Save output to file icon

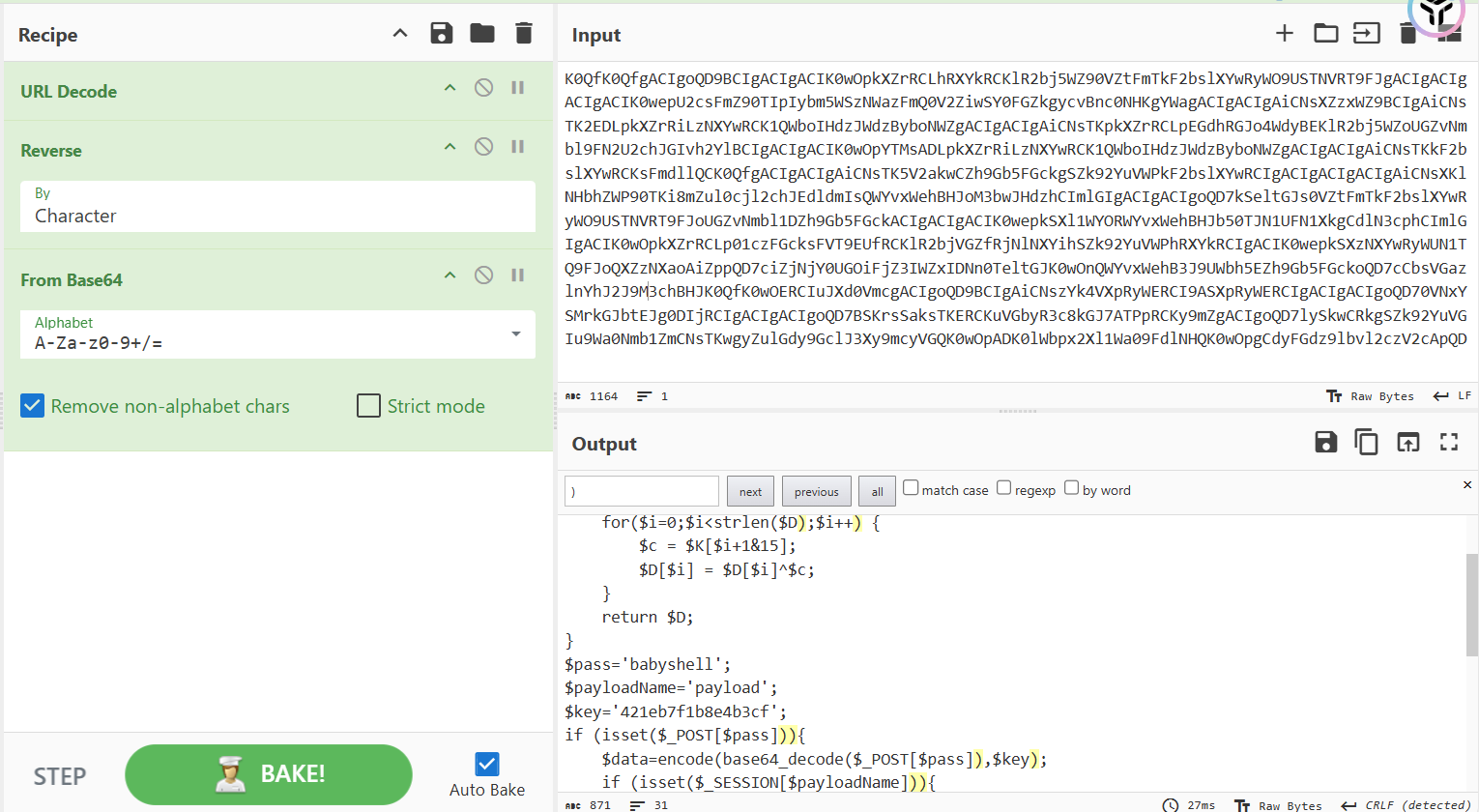(x=1326, y=443)
